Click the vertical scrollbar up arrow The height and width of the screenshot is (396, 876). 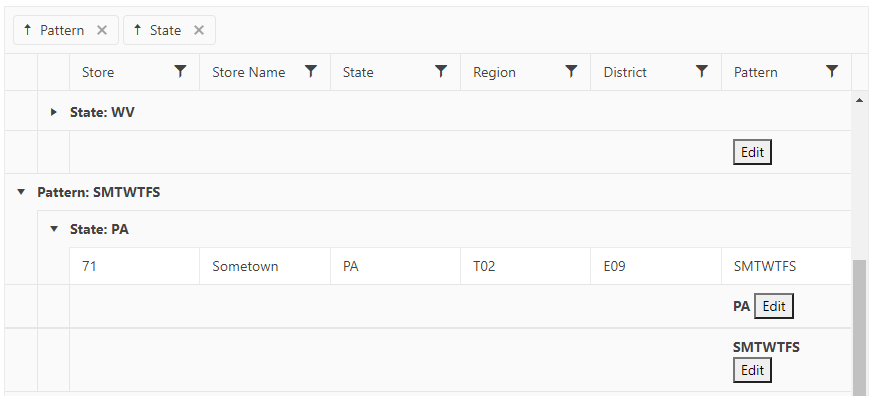[x=859, y=100]
